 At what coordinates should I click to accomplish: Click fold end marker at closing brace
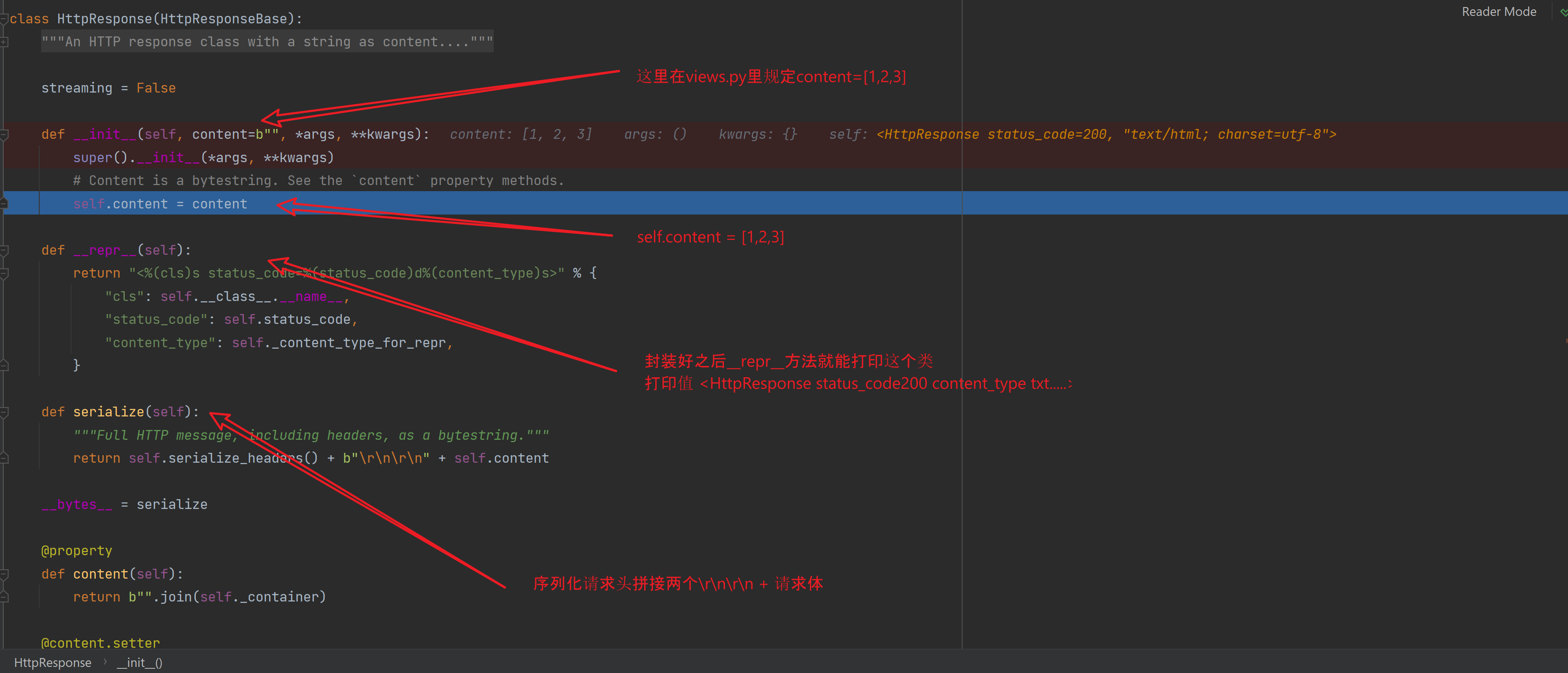[4, 365]
